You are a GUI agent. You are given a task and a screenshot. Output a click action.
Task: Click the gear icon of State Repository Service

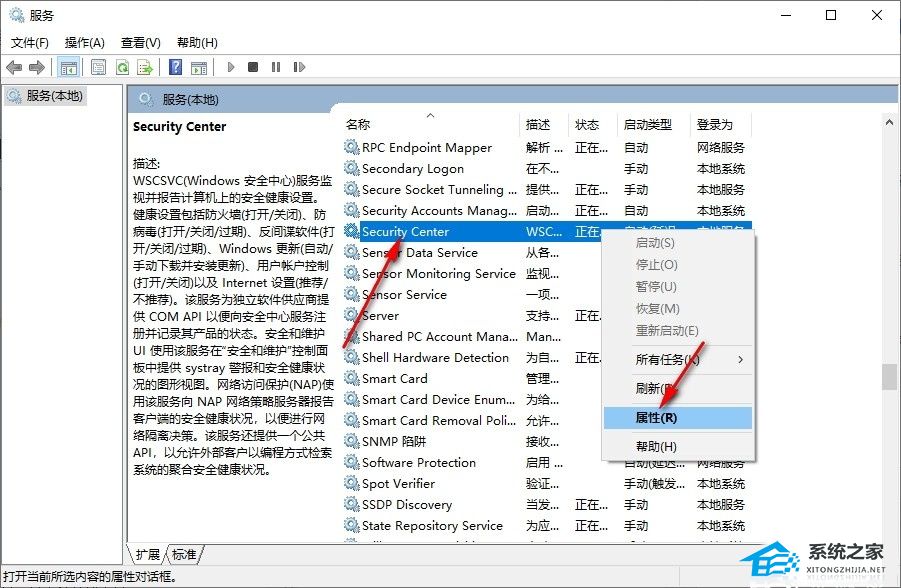coord(352,525)
